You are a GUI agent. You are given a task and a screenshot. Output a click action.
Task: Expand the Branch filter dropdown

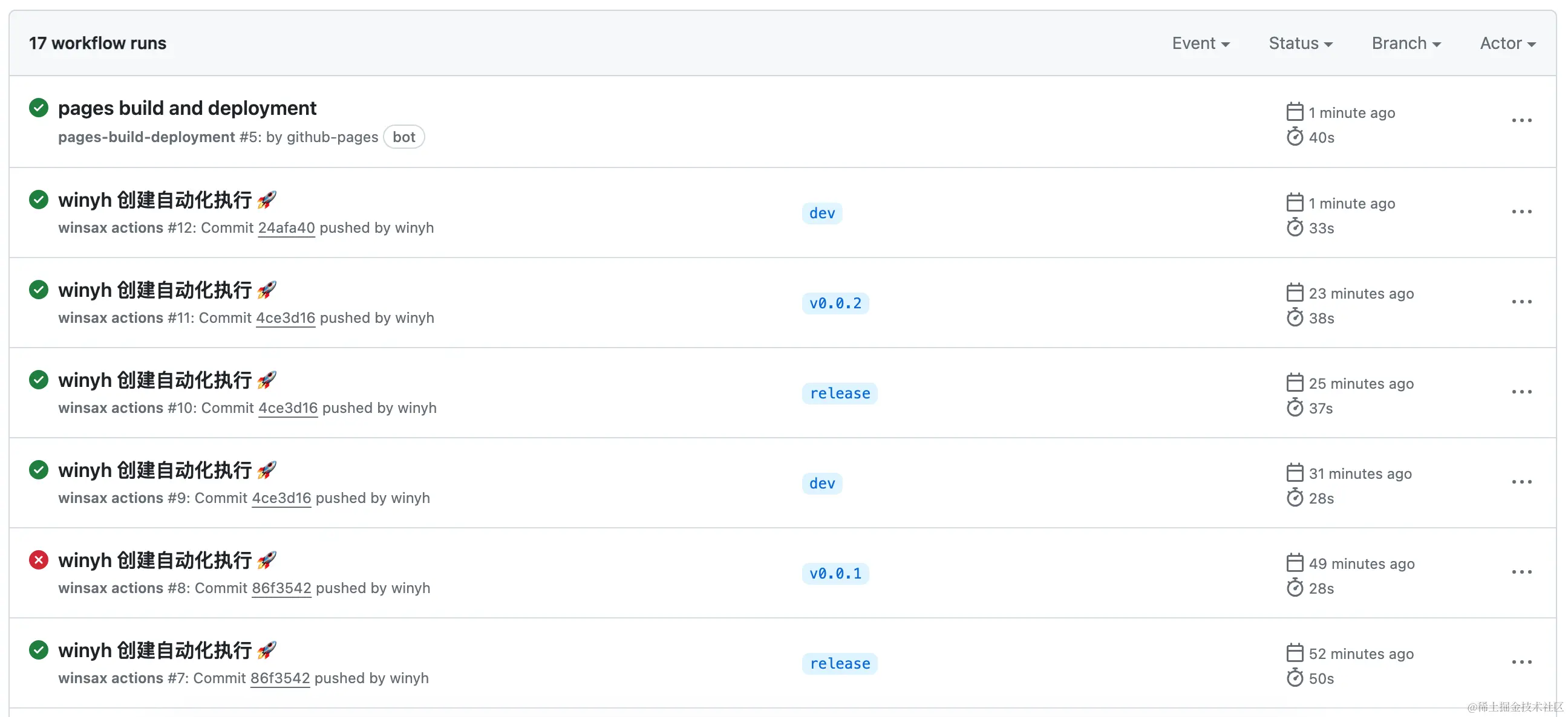click(x=1405, y=43)
